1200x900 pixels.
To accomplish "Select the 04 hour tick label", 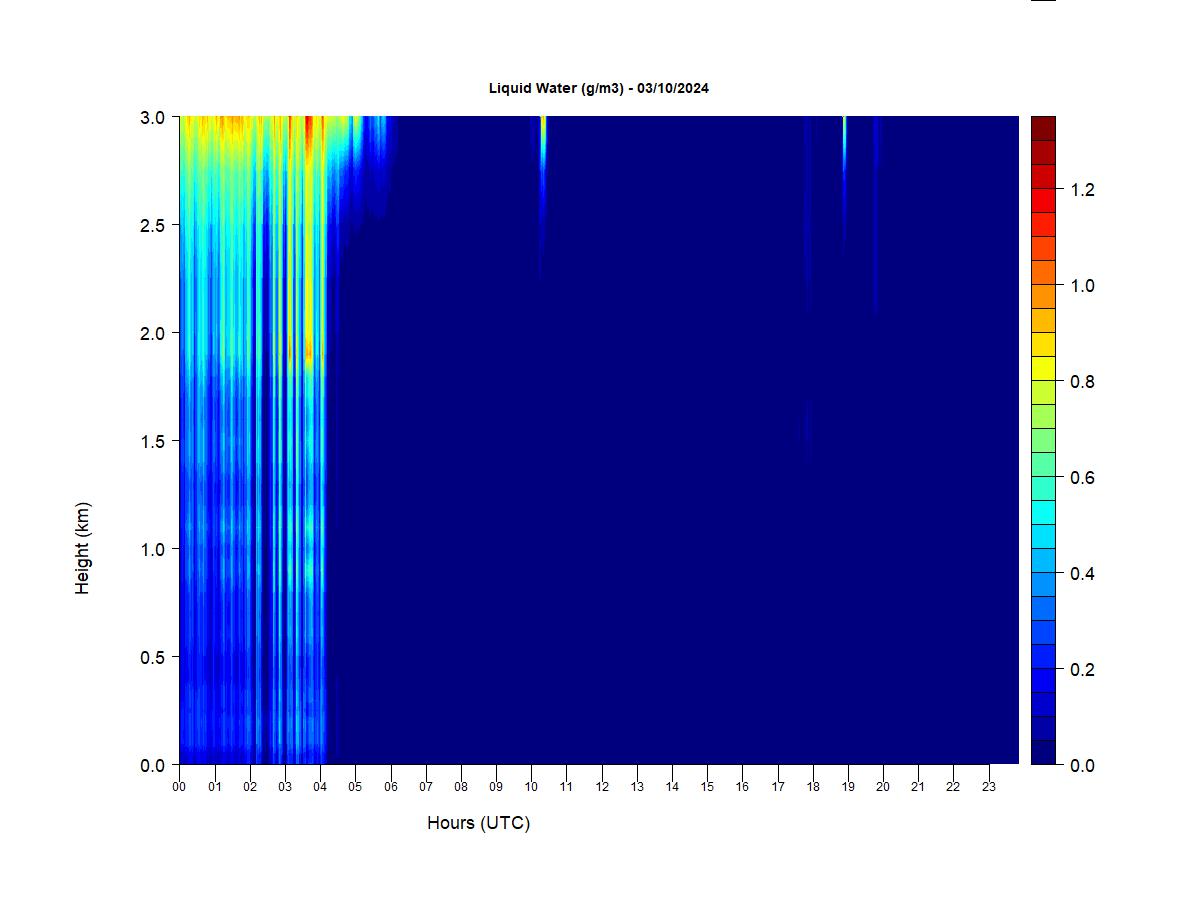I will coord(320,787).
